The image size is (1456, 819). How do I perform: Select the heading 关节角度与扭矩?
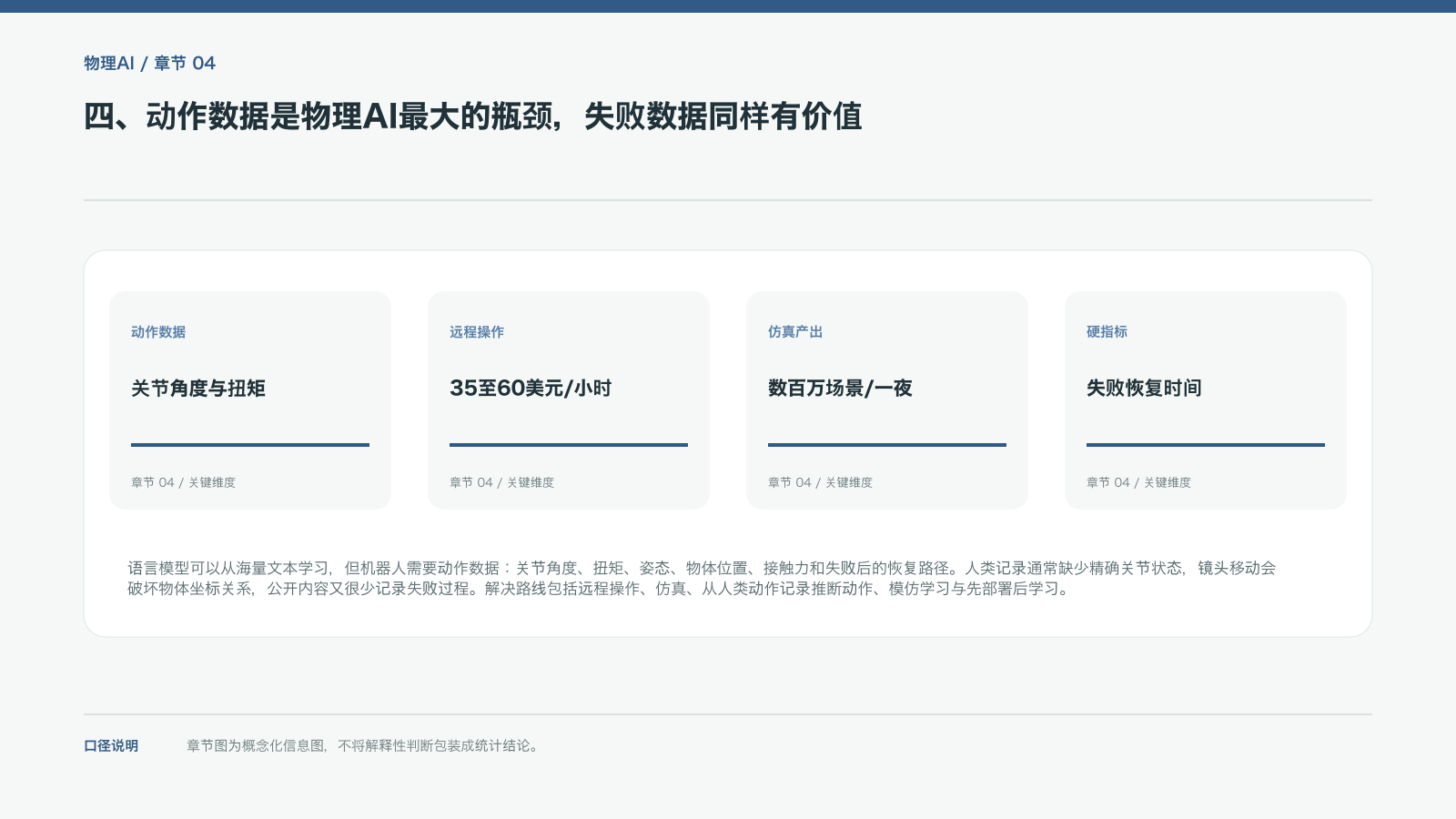[198, 389]
